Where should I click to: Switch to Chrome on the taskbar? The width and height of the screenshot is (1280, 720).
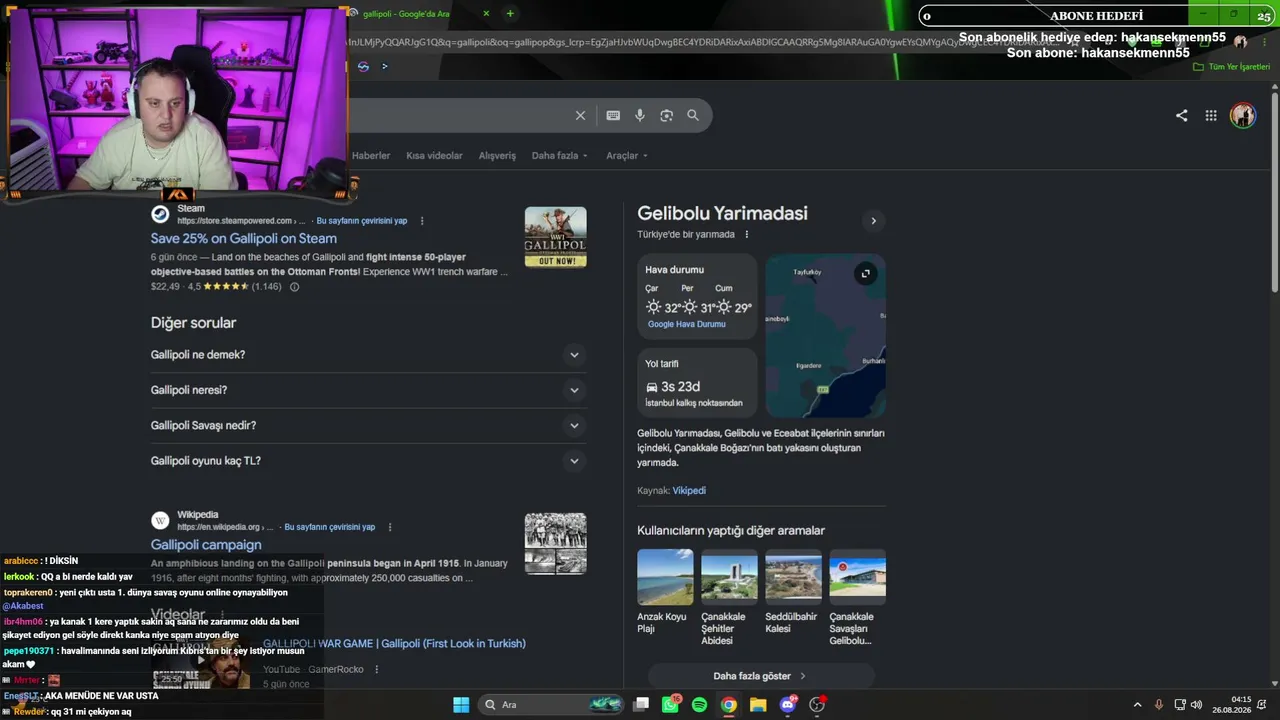(x=729, y=705)
